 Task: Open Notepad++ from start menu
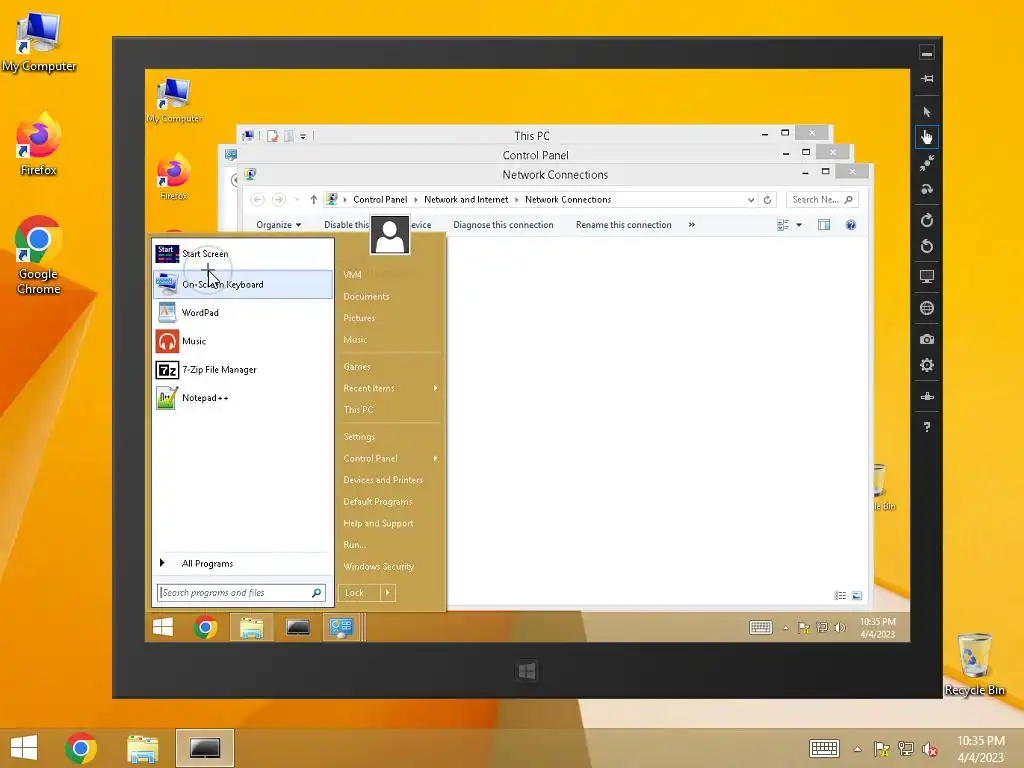point(242,398)
